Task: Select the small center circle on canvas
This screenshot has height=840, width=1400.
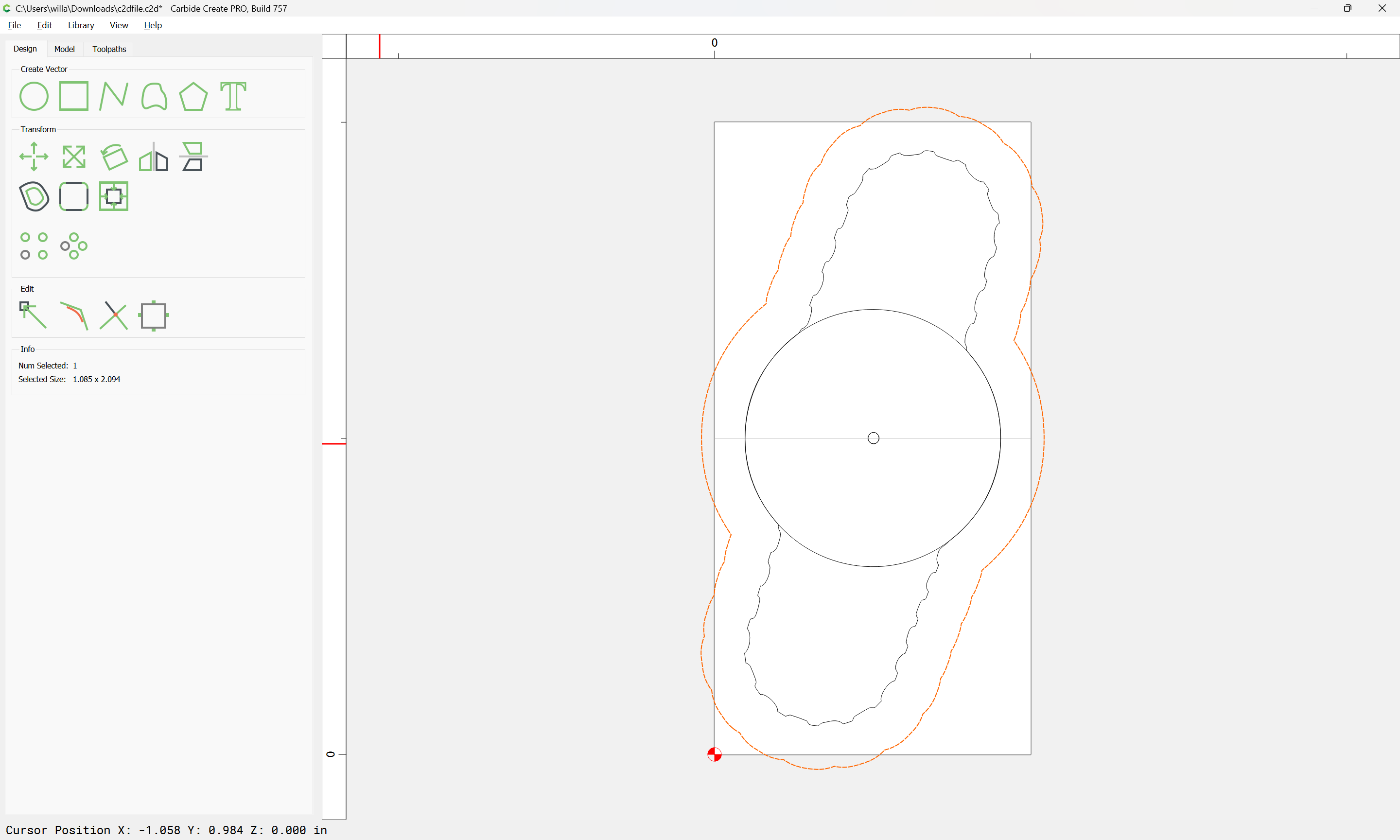Action: coord(873,438)
